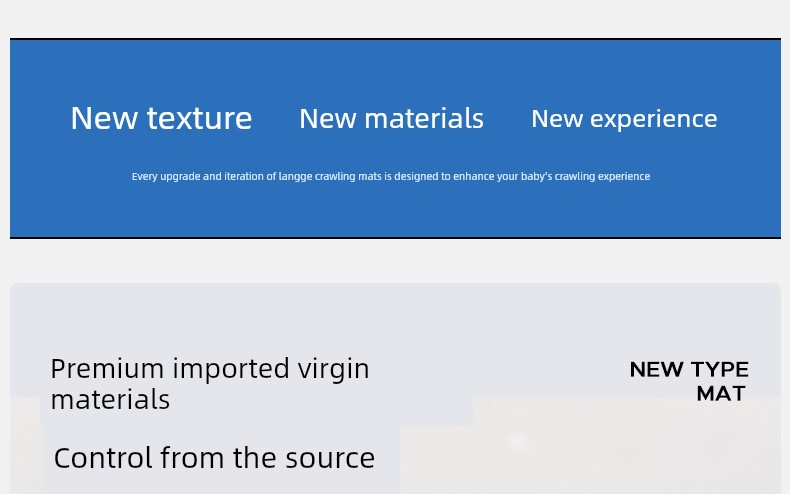The width and height of the screenshot is (790, 494).
Task: Select the "New materials" heading
Action: pyautogui.click(x=391, y=118)
